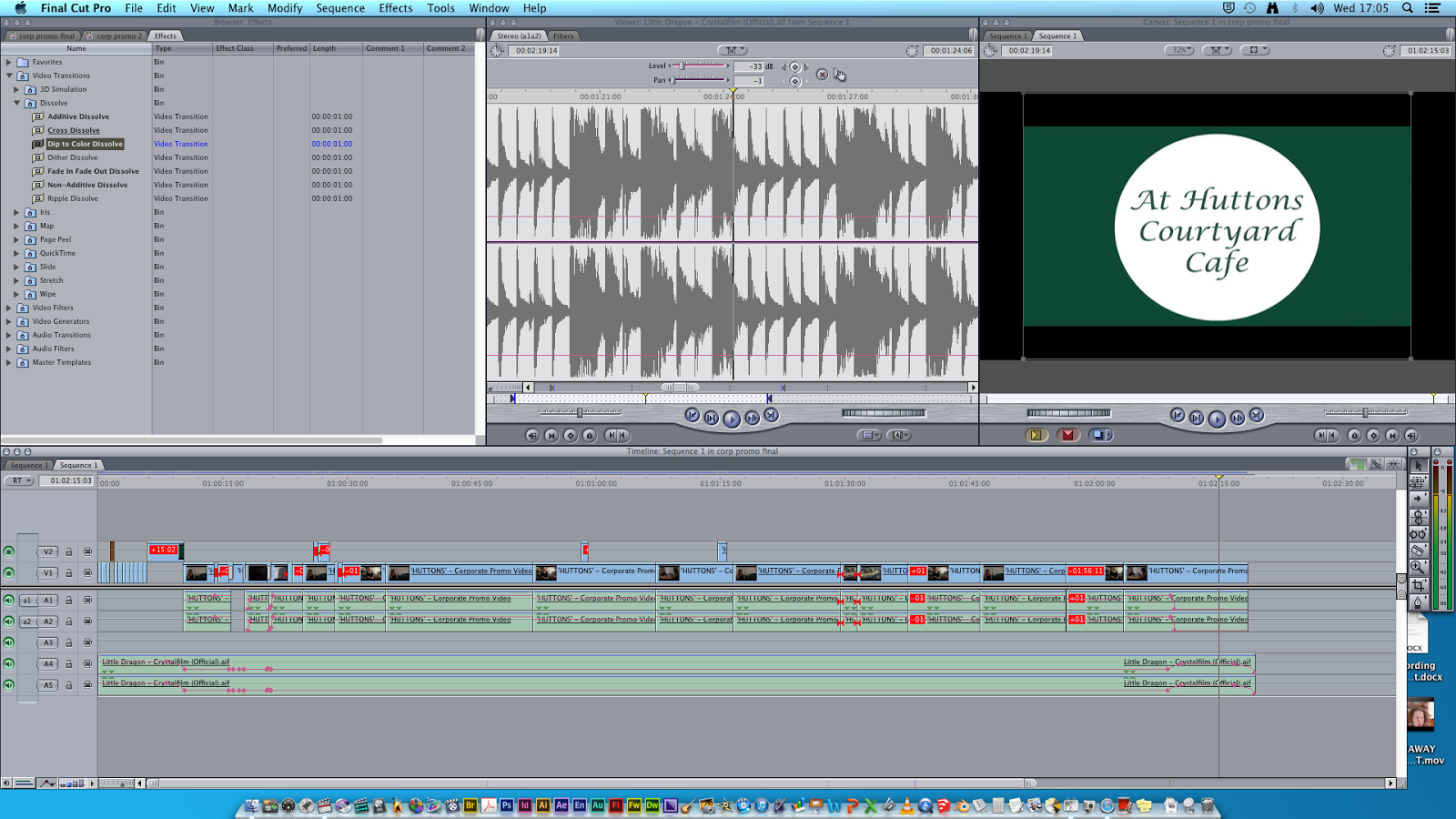The image size is (1456, 819).
Task: Click the Viewer shuttle control slider
Action: coord(580,412)
